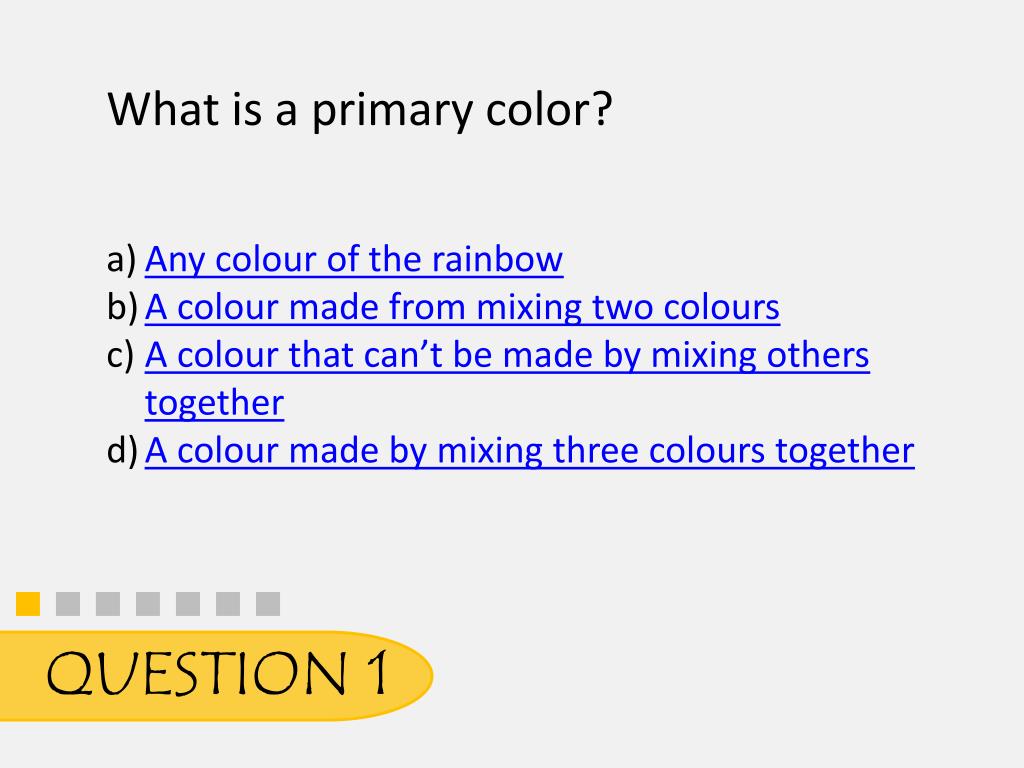Click the word 'together' under option c
Screen dimensions: 1024x768
(x=214, y=403)
